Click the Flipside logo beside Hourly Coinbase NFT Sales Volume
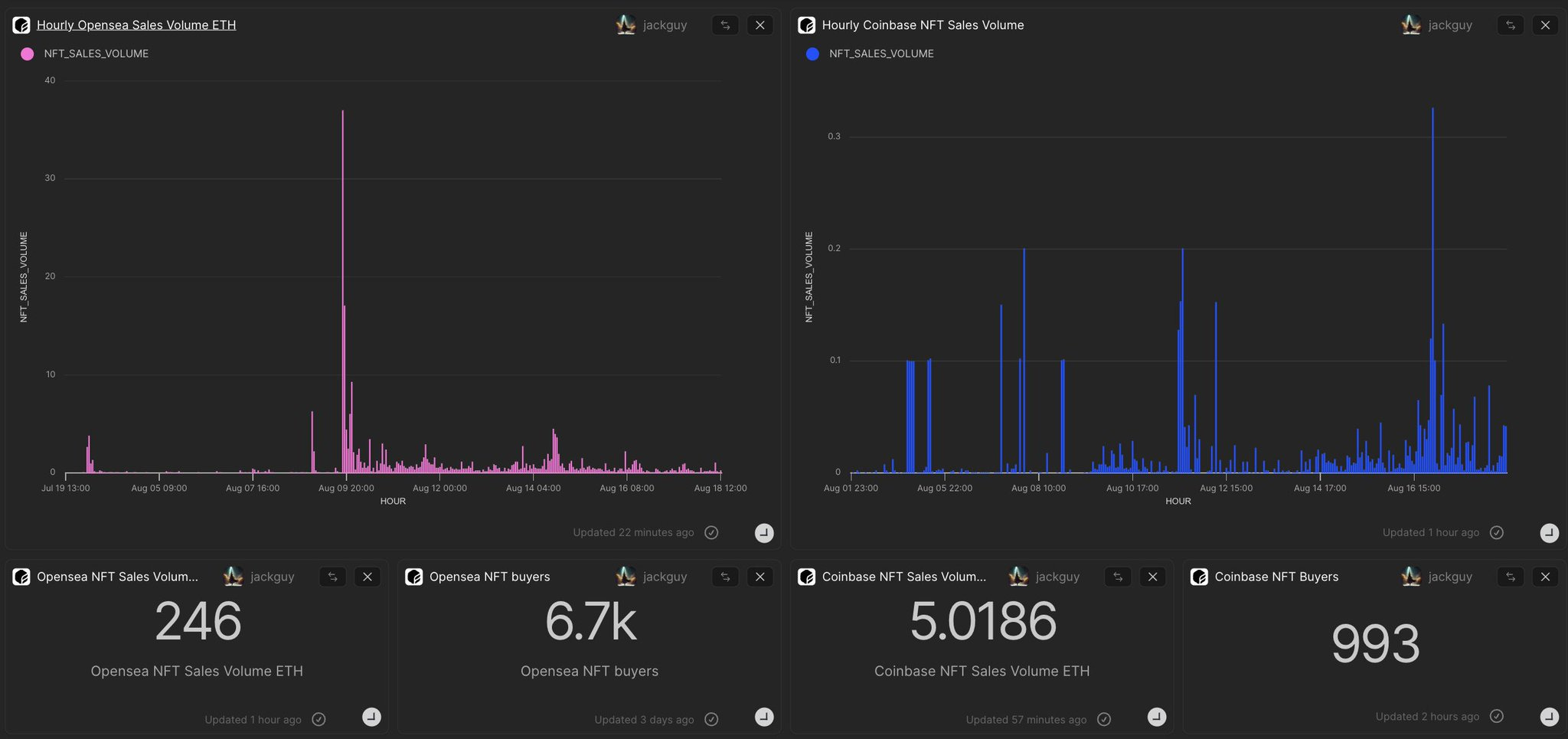Image resolution: width=1568 pixels, height=739 pixels. click(807, 25)
